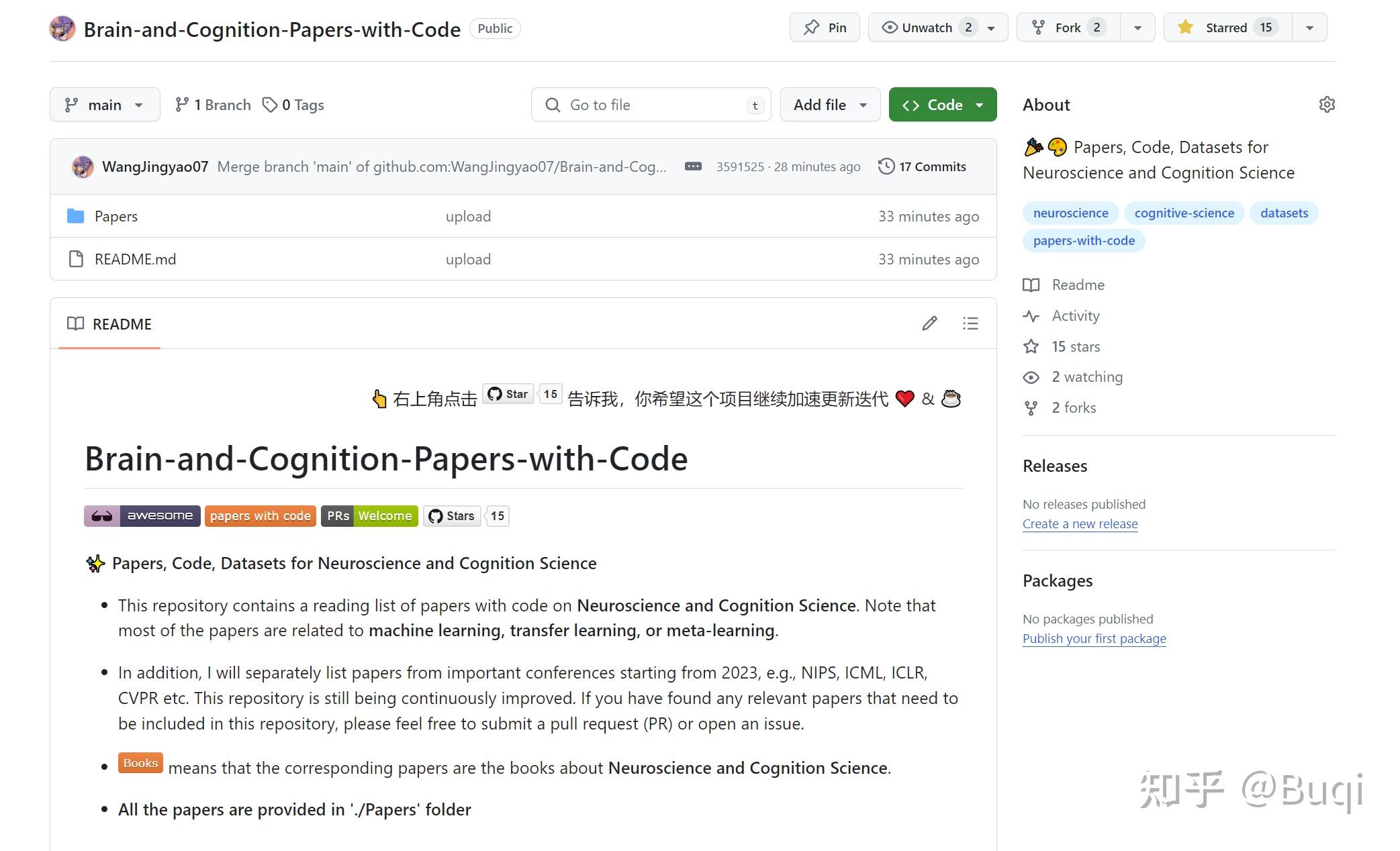Select the README tab
Screen dimensions: 1400x851
(x=109, y=324)
